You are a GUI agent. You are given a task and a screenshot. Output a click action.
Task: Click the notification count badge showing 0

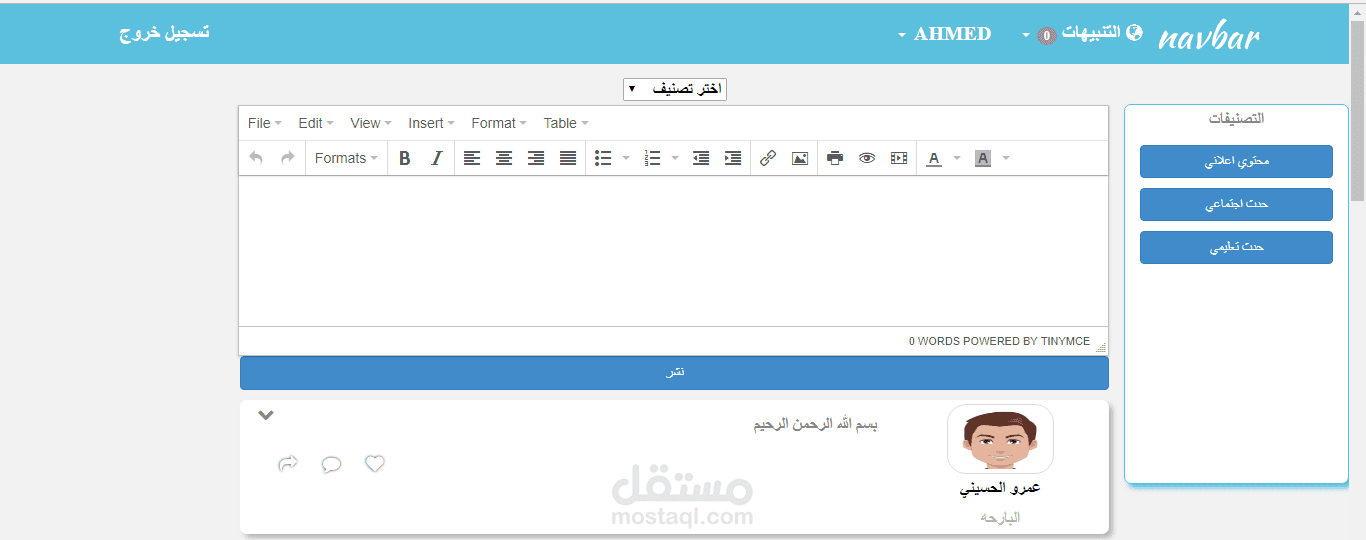(x=1047, y=36)
